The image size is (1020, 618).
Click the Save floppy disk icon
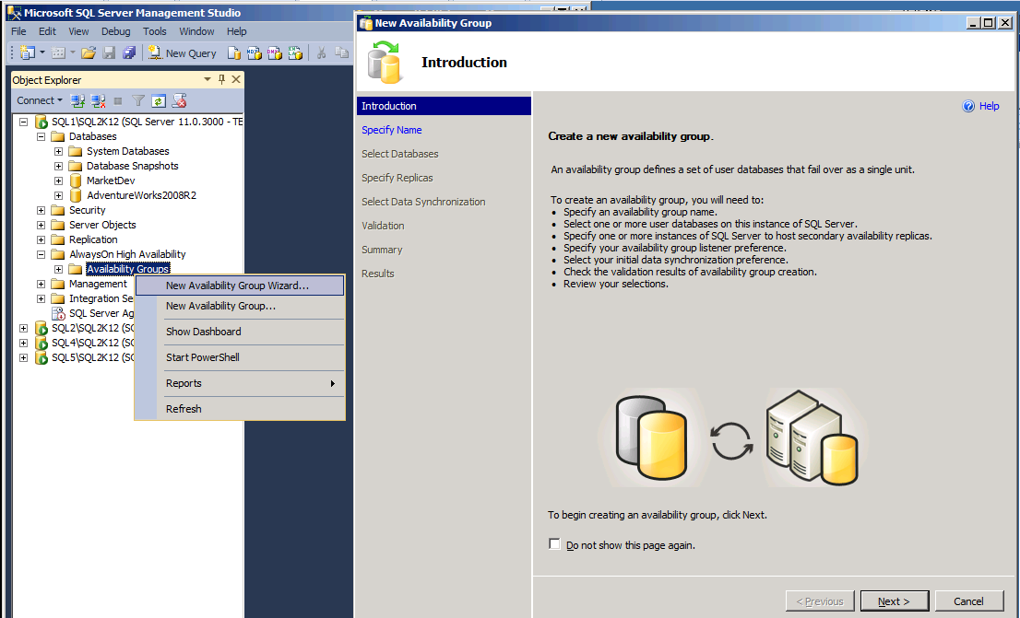tap(109, 53)
